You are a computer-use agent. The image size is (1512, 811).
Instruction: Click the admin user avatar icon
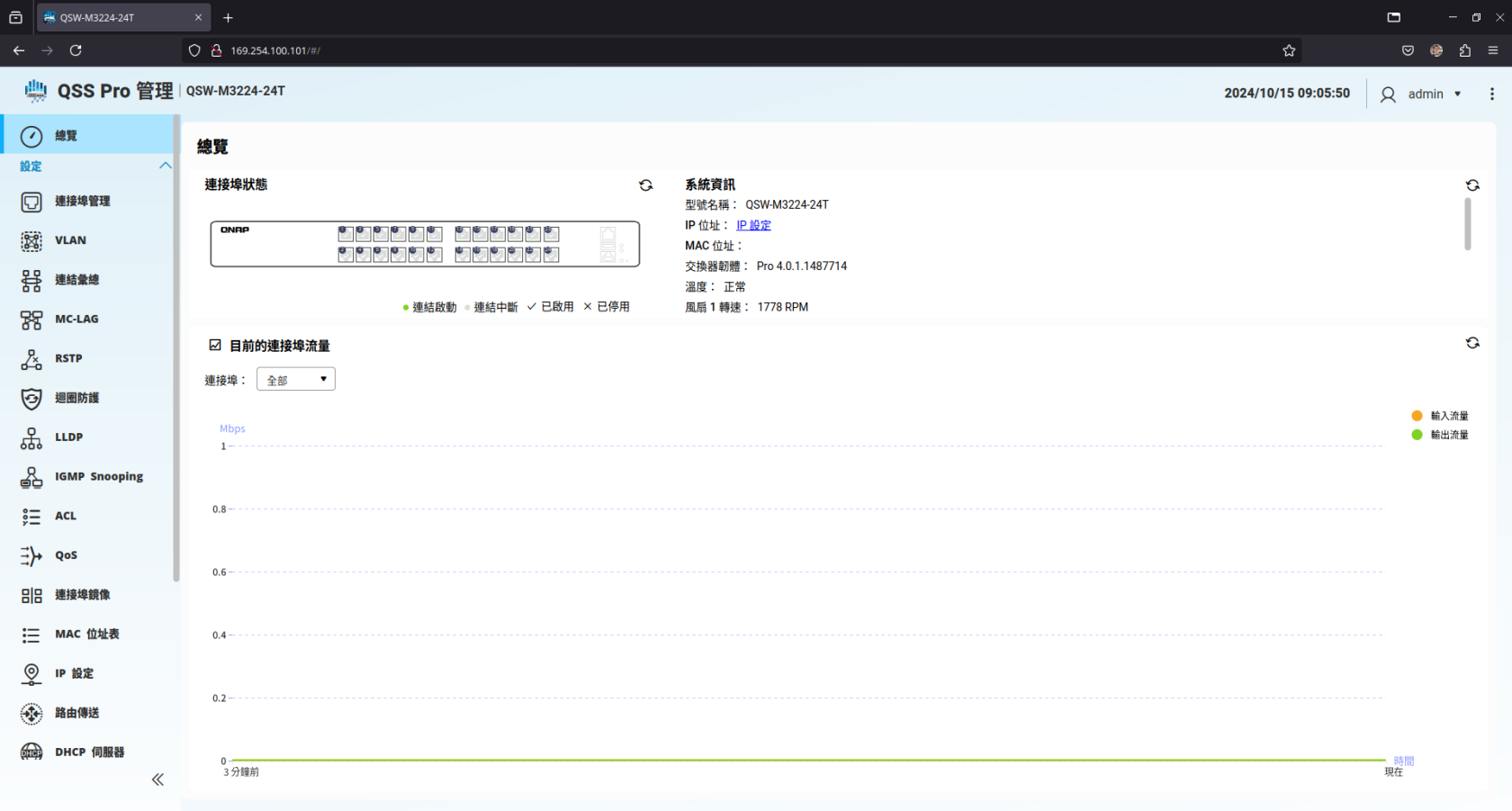1388,95
